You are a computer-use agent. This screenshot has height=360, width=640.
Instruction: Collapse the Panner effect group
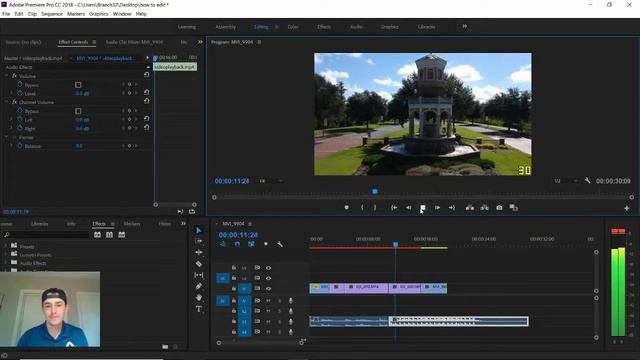6,138
